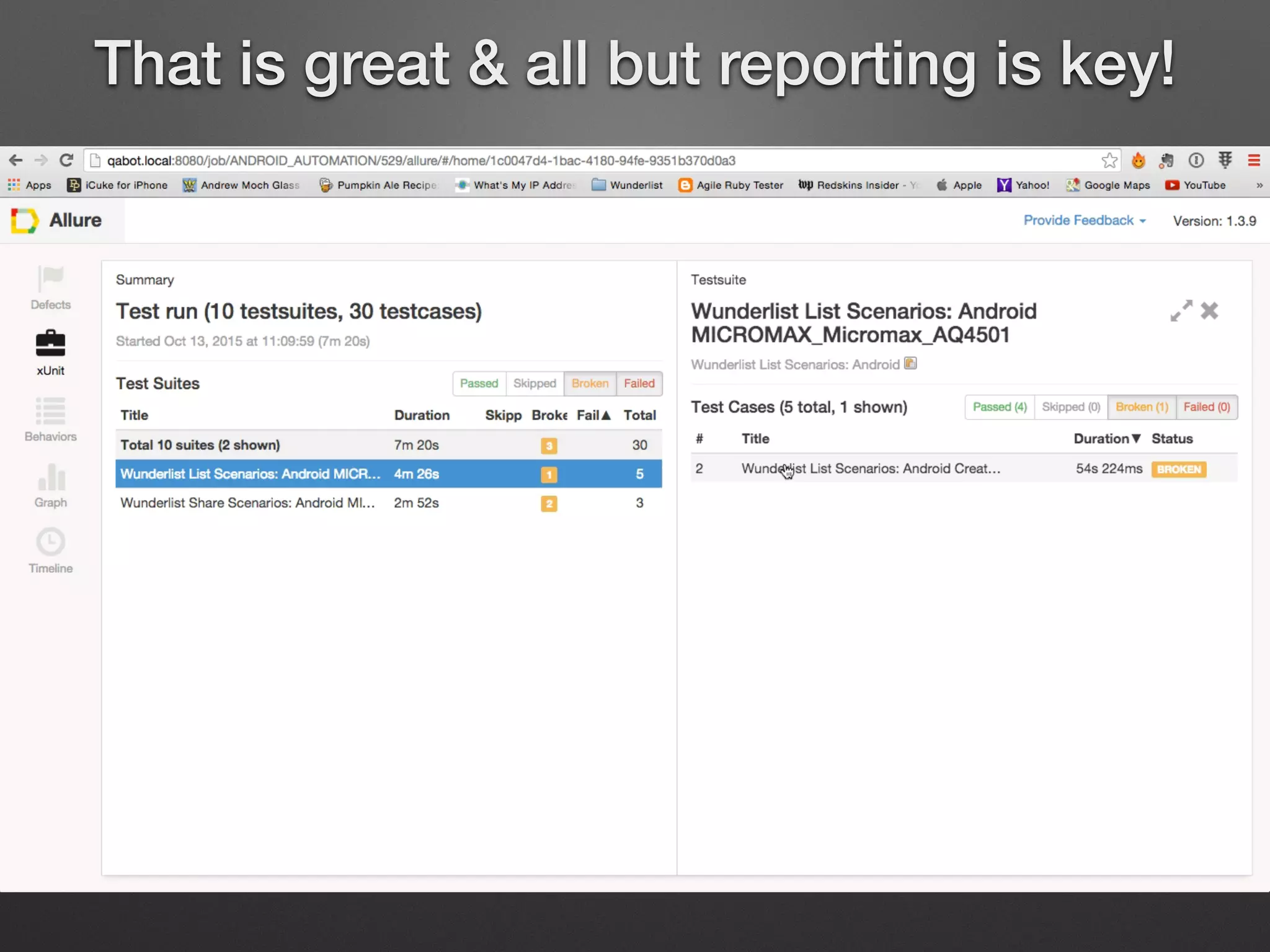Open the Agile Ruby Tester bookmark

[x=730, y=185]
